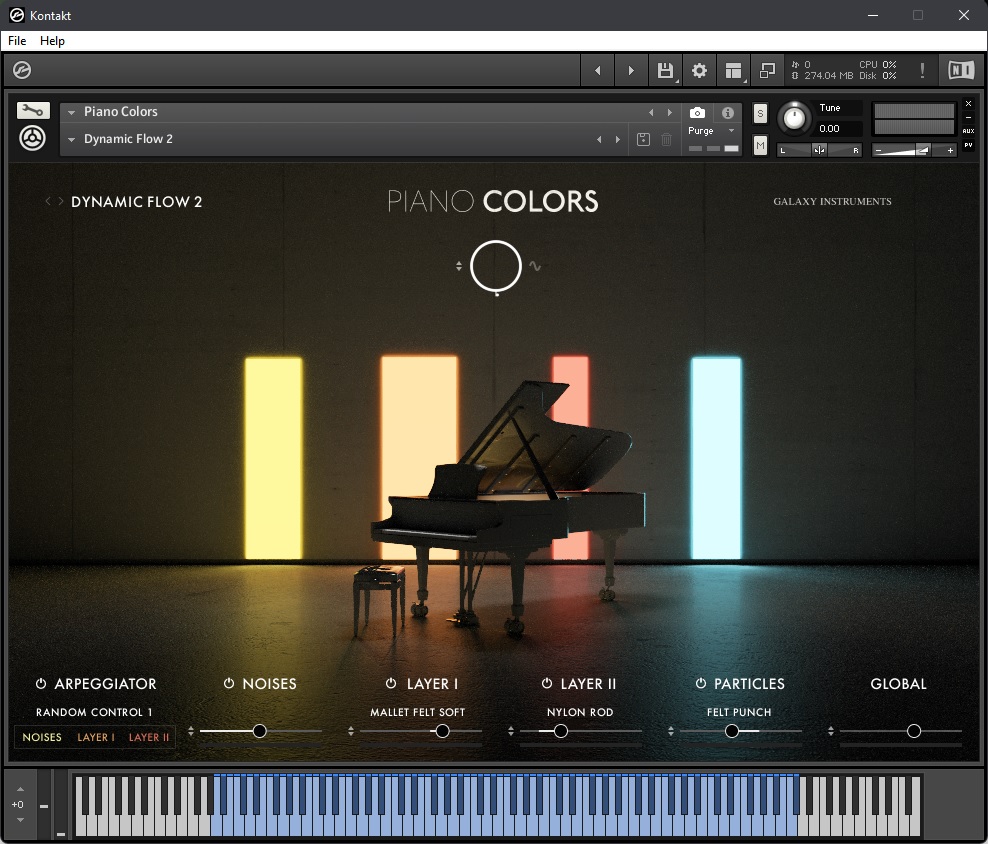Open the snapshot camera view
Image resolution: width=988 pixels, height=844 pixels.
pos(697,113)
